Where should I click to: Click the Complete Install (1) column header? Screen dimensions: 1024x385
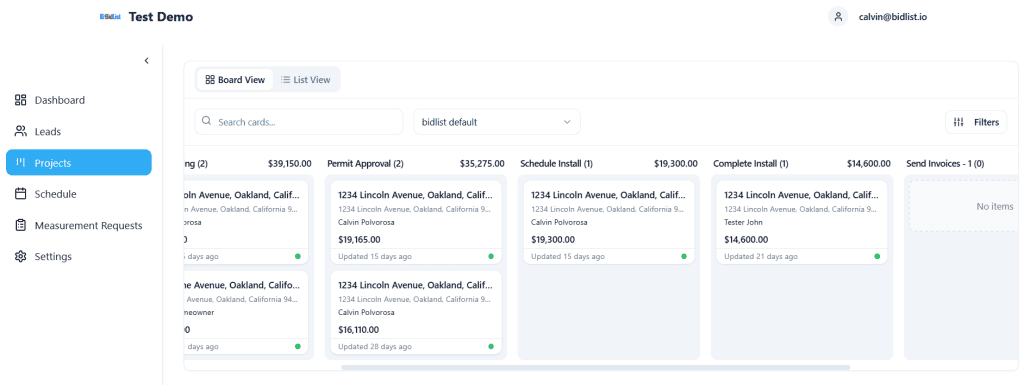point(751,163)
